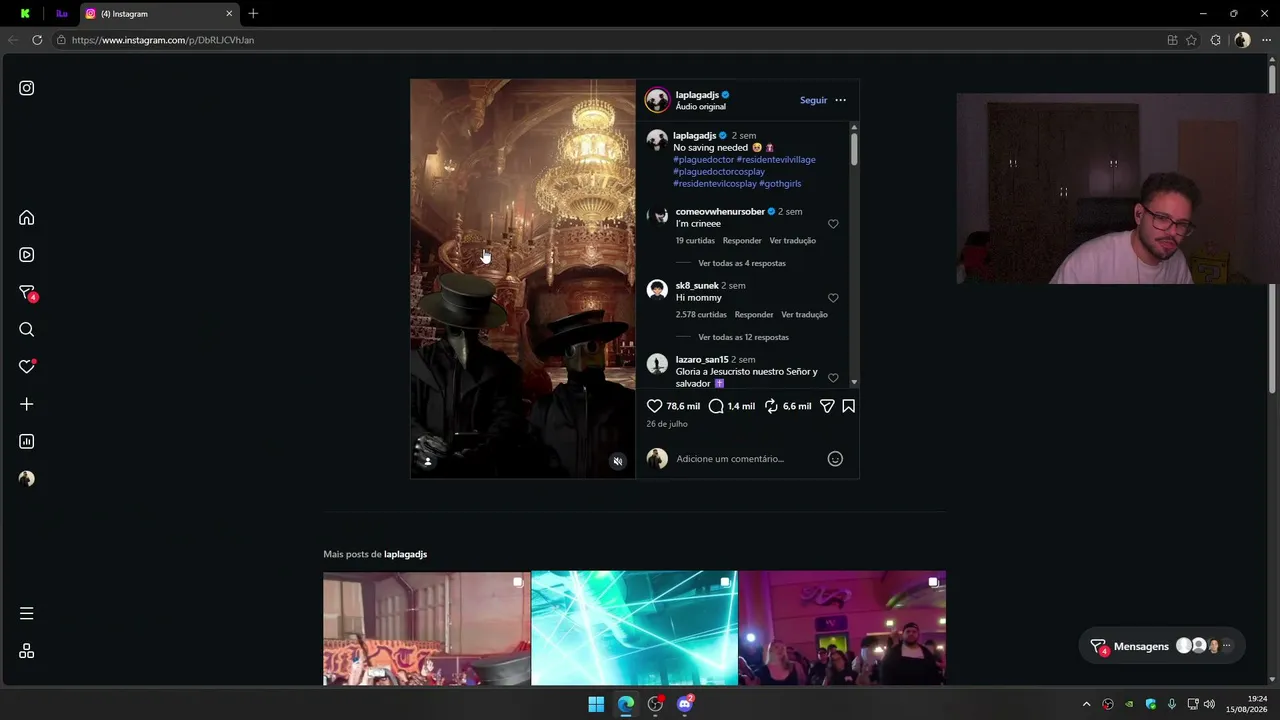Screen dimensions: 1280x720
Task: Click the address bar URL
Action: click(x=163, y=40)
